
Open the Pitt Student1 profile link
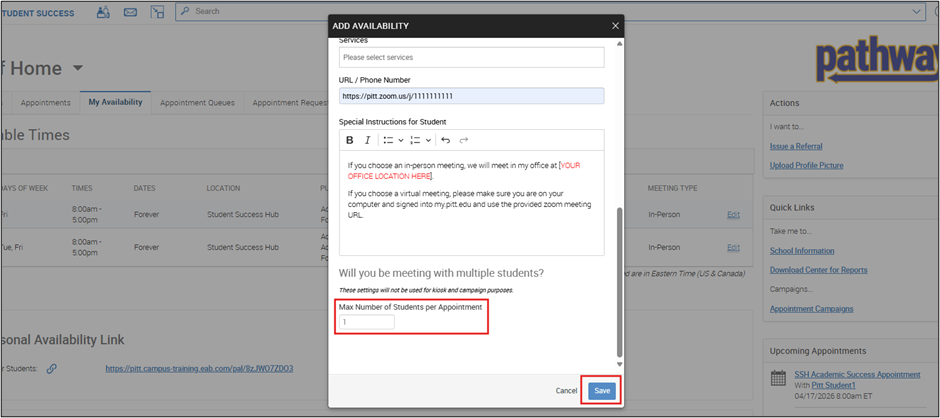[833, 384]
